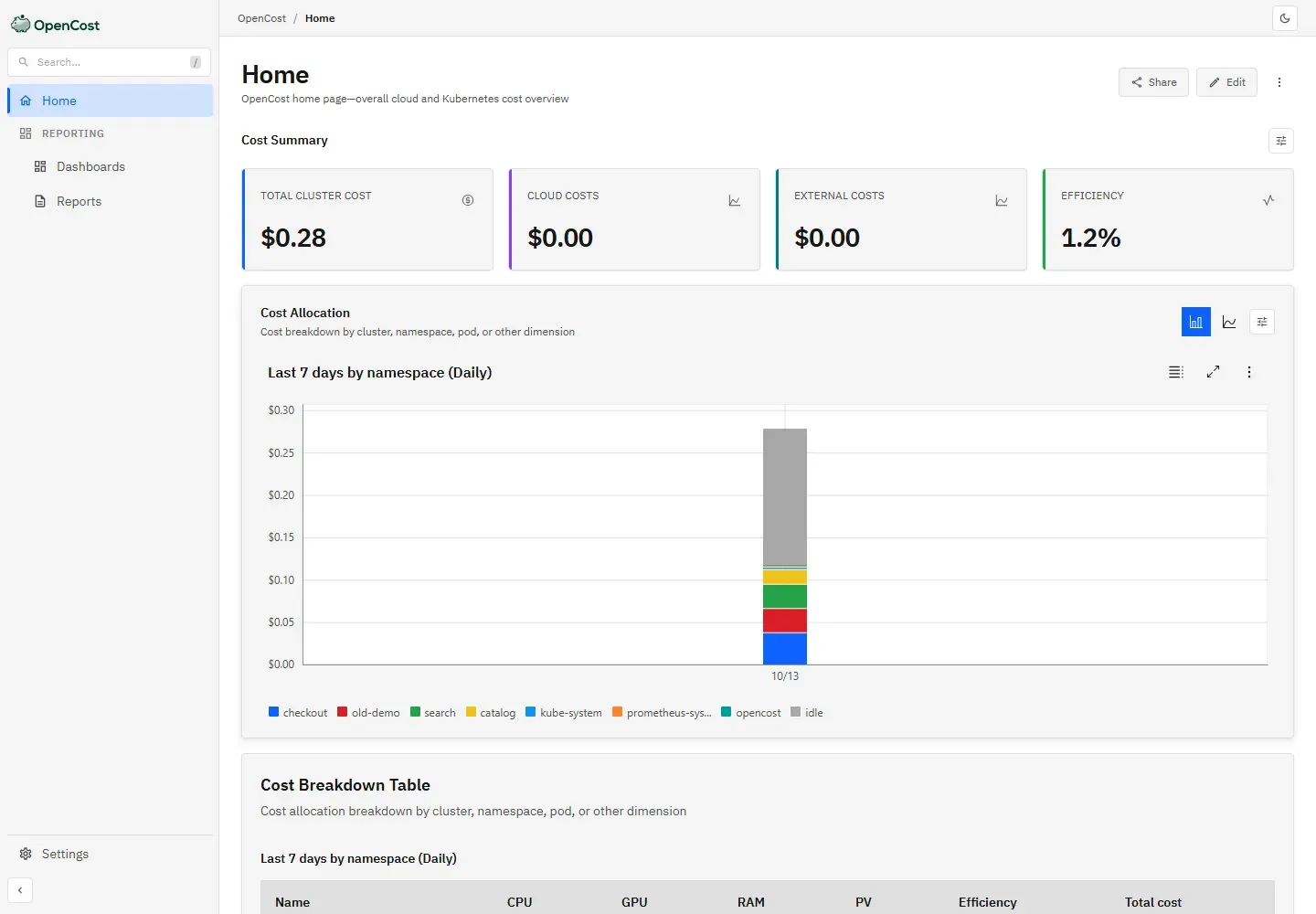Toggle prometheus-sys series in legend
1316x914 pixels.
(662, 713)
